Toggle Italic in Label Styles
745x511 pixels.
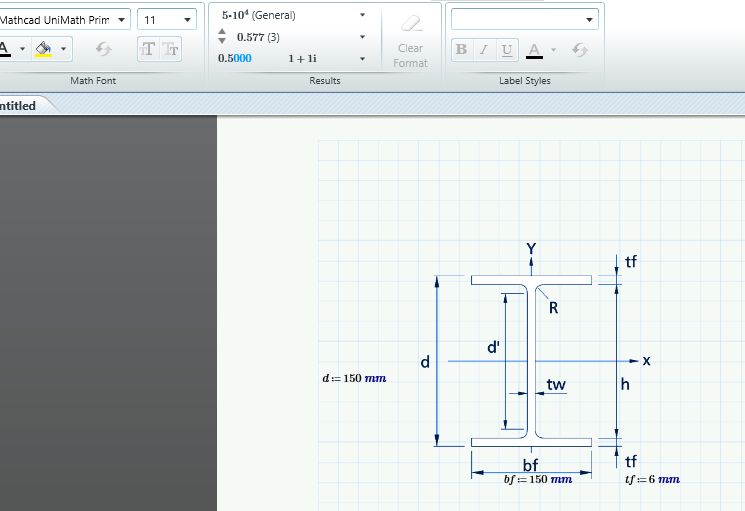click(484, 50)
